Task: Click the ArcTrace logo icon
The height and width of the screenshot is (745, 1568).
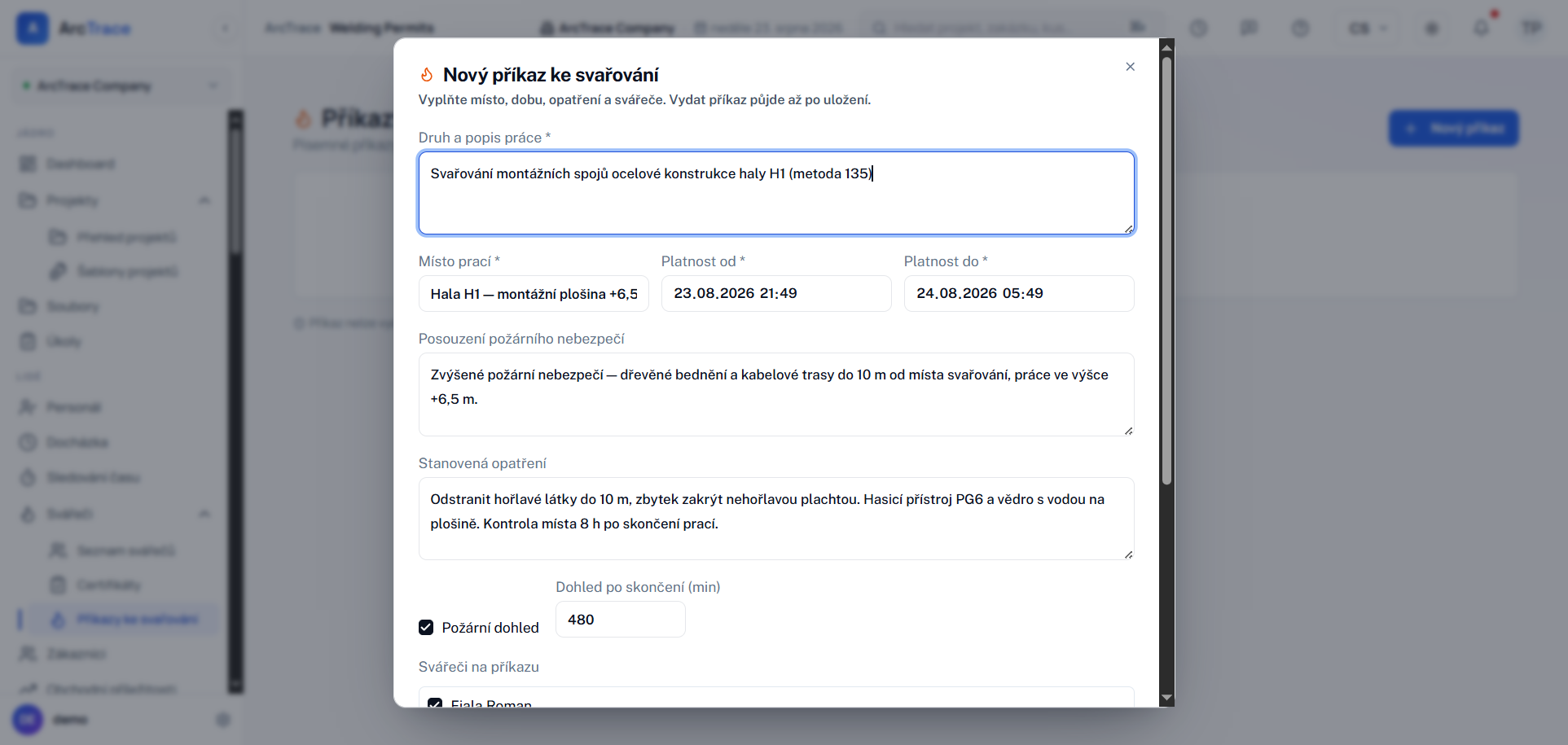Action: coord(33,28)
